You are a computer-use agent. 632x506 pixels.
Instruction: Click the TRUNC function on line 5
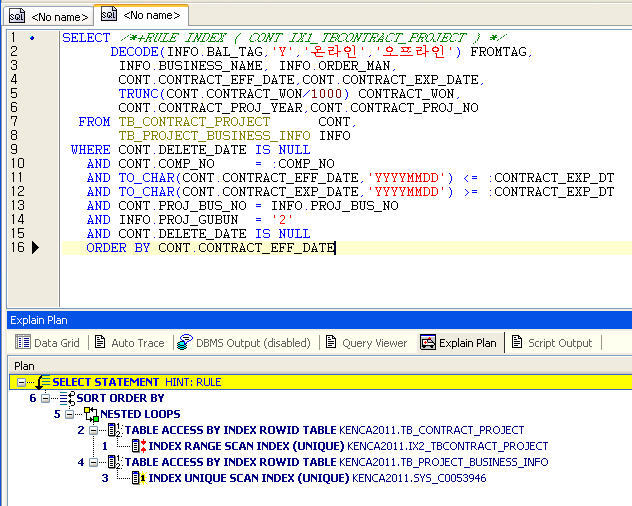pyautogui.click(x=138, y=94)
